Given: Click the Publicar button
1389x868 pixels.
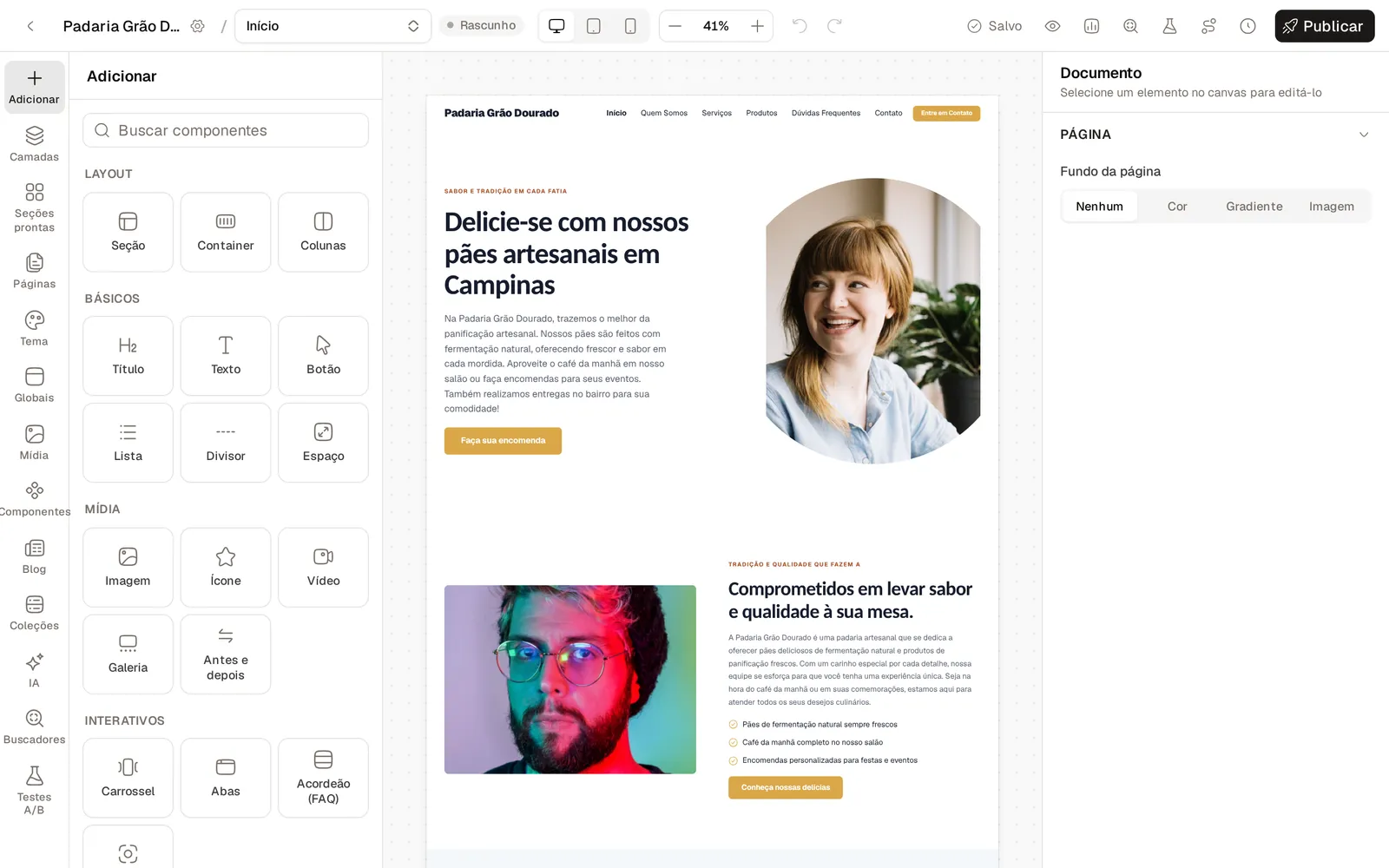Looking at the screenshot, I should coord(1325,26).
